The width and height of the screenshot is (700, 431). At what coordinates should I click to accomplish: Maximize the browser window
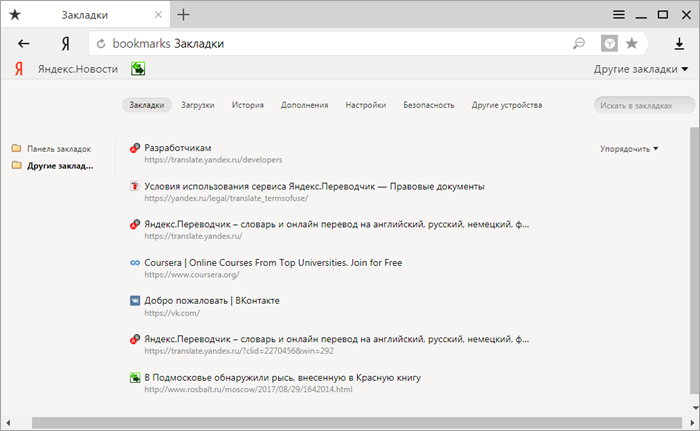pos(663,15)
